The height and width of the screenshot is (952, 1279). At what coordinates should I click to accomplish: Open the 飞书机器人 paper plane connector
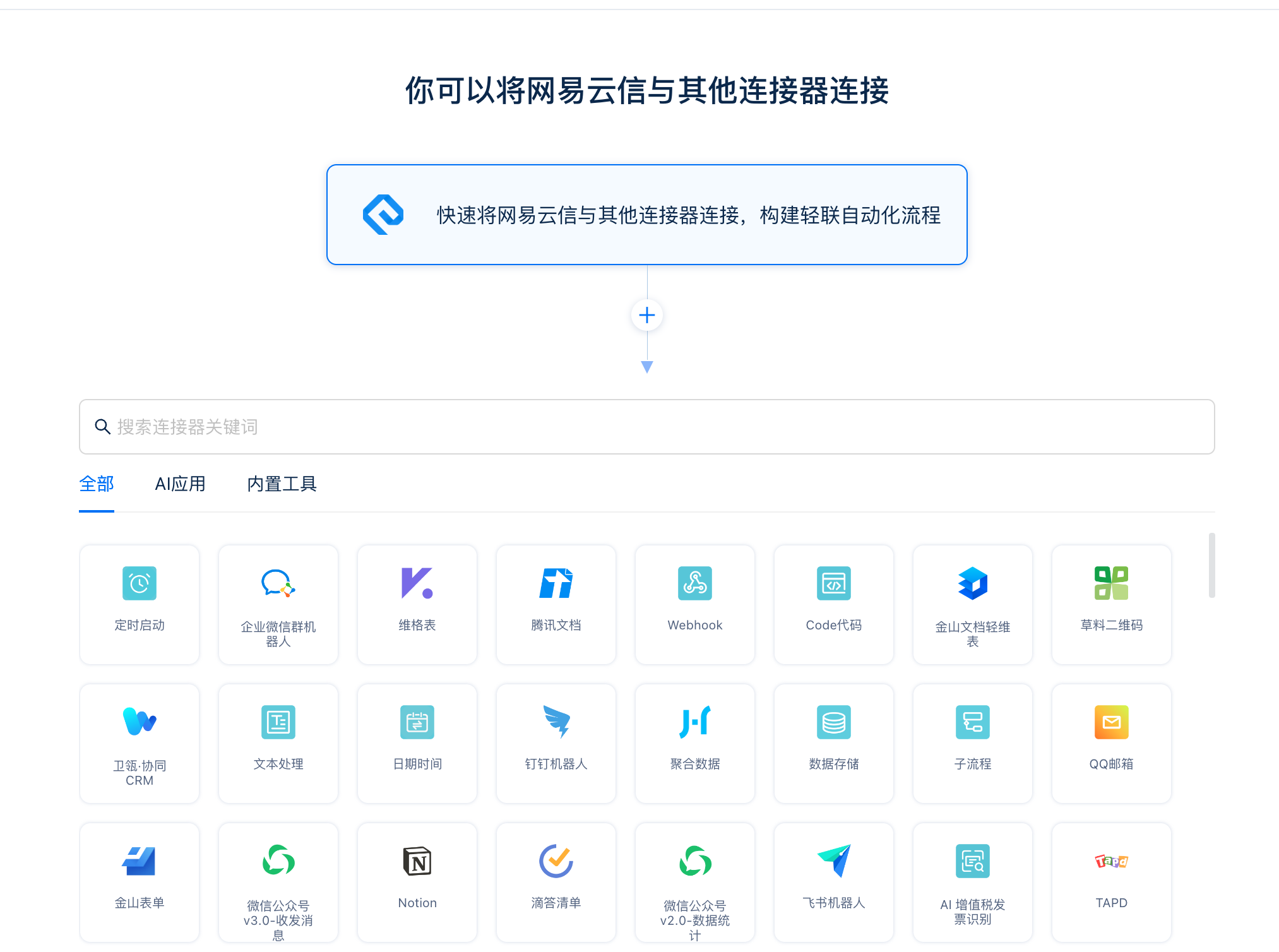click(x=833, y=861)
